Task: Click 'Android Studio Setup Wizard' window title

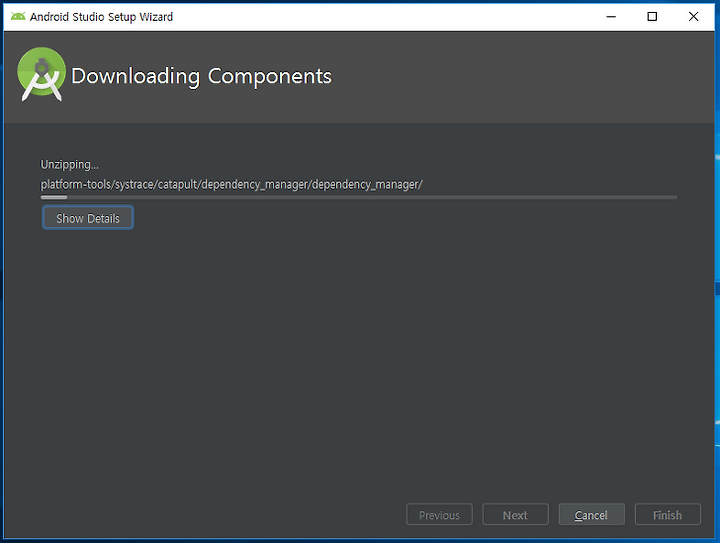Action: [101, 17]
